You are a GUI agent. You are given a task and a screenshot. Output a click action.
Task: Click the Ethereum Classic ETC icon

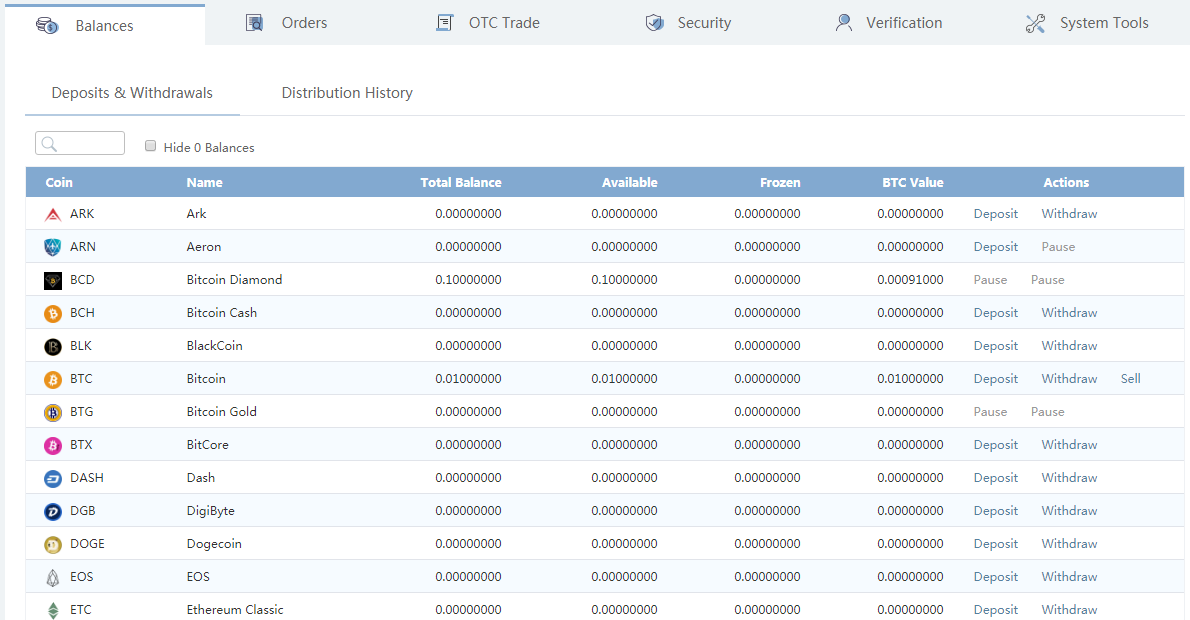tap(53, 610)
